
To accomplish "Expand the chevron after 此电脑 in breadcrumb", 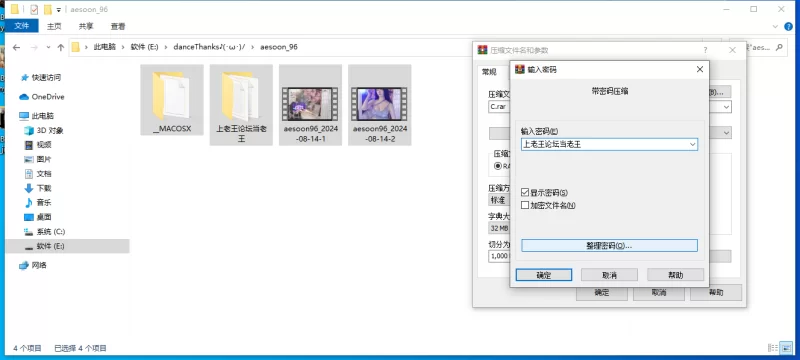I will pos(123,47).
